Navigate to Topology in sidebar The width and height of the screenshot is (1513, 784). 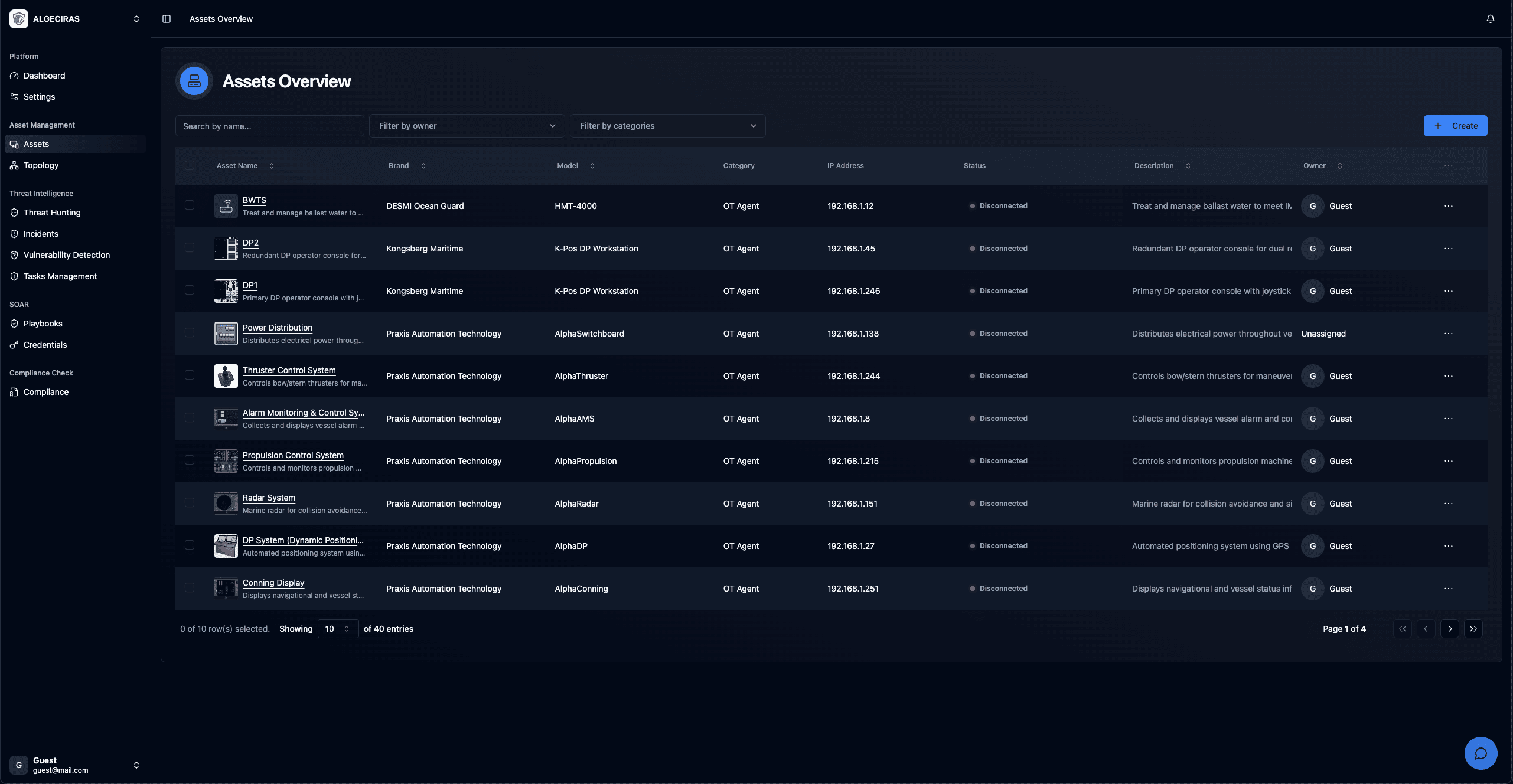pyautogui.click(x=41, y=165)
